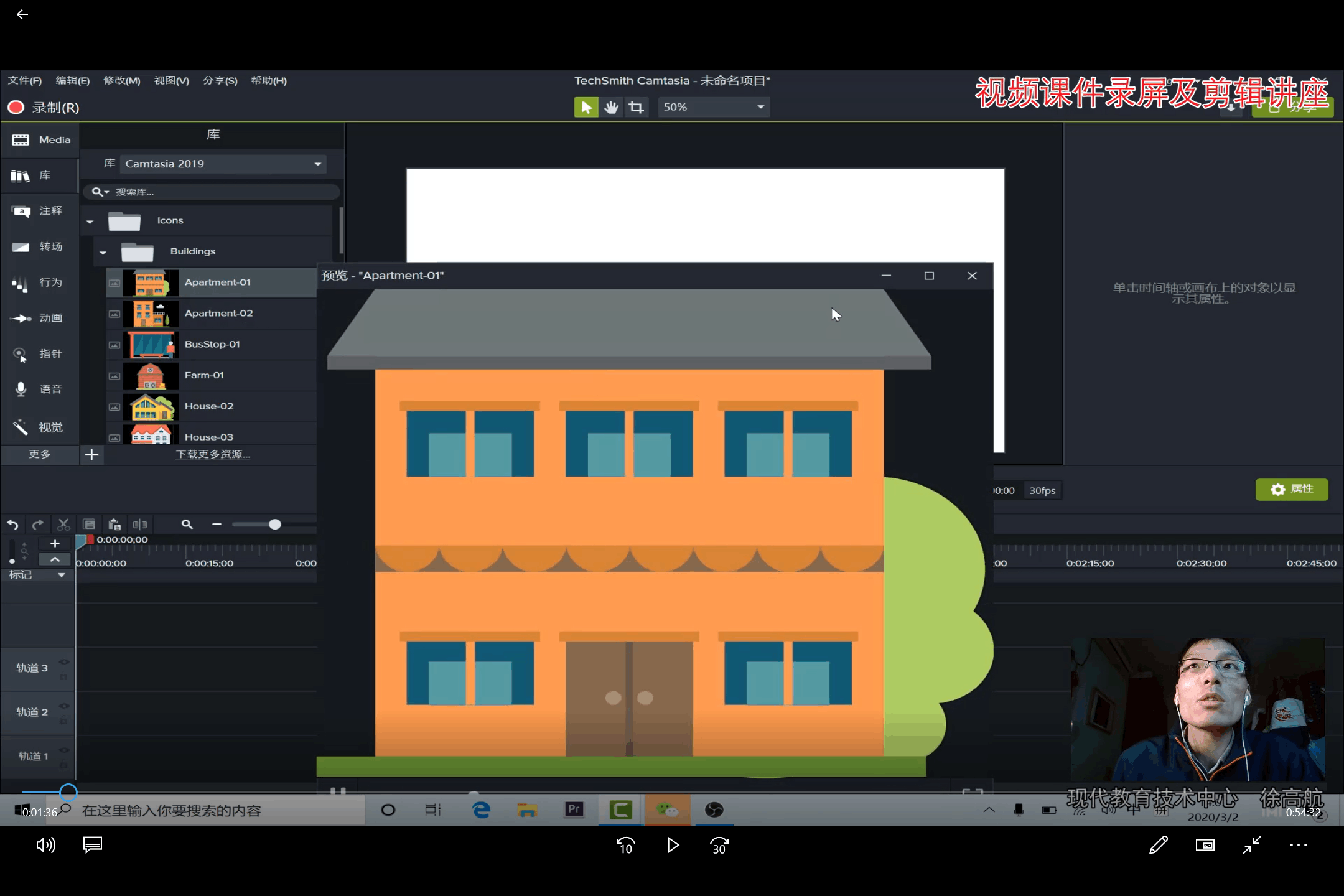Add a new track with plus button
The image size is (1344, 896).
tap(55, 544)
